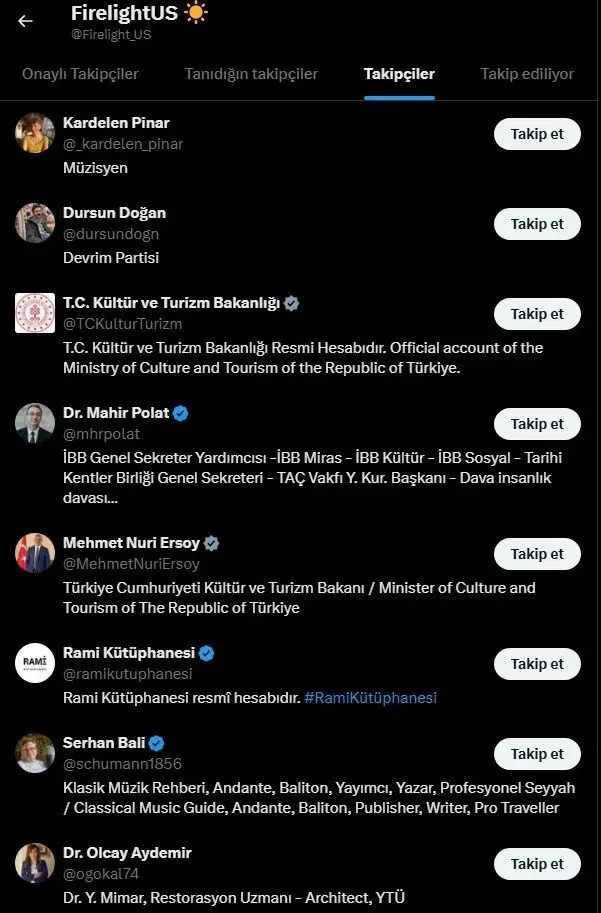Click the verified badge next to Dr. Mahir Polat
The image size is (601, 913).
coord(181,413)
